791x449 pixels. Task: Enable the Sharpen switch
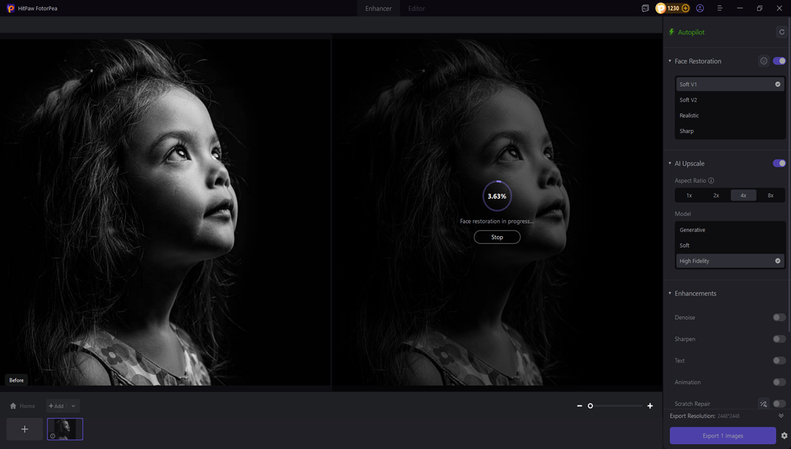779,339
